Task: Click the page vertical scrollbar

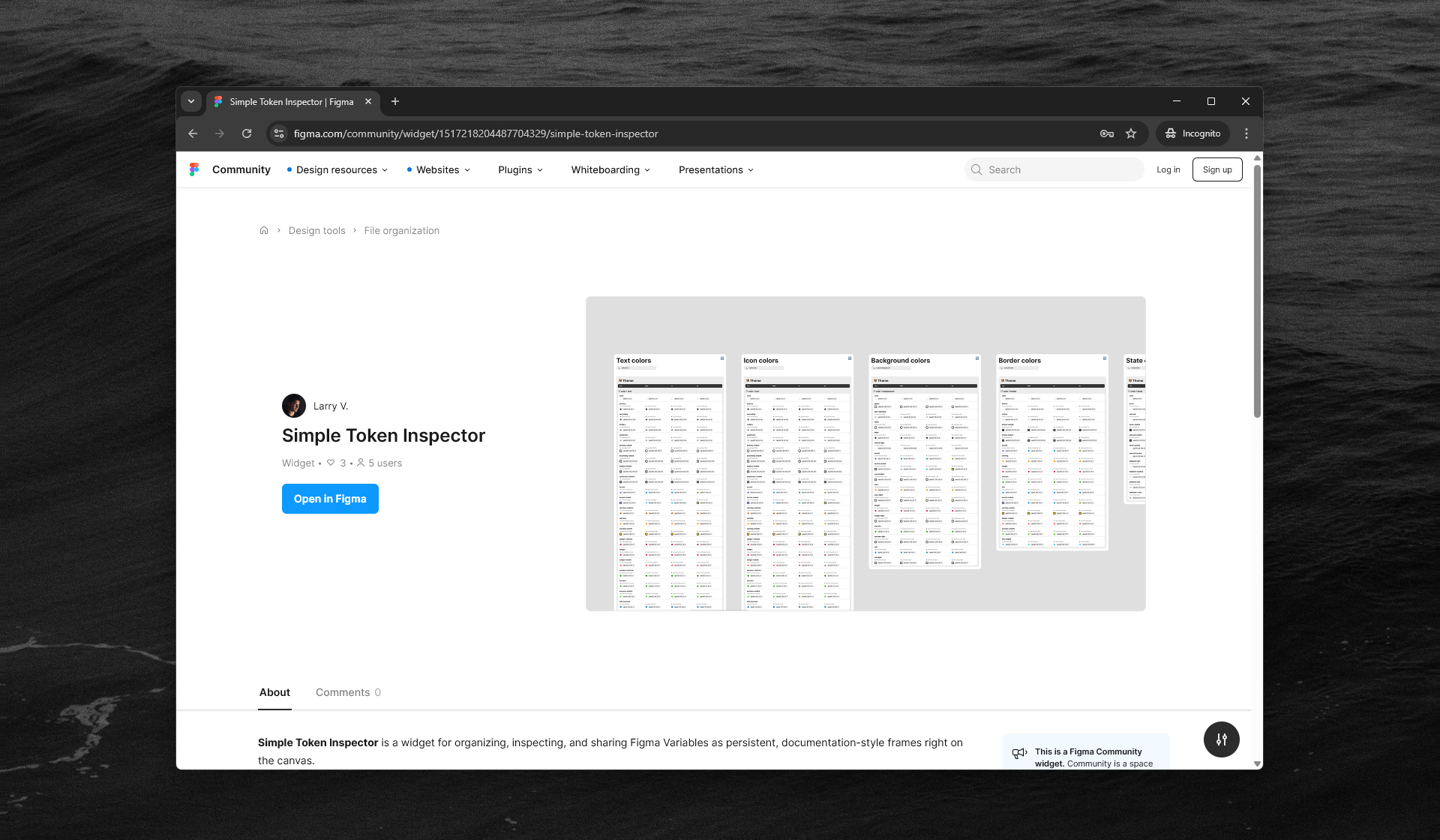Action: (x=1257, y=291)
